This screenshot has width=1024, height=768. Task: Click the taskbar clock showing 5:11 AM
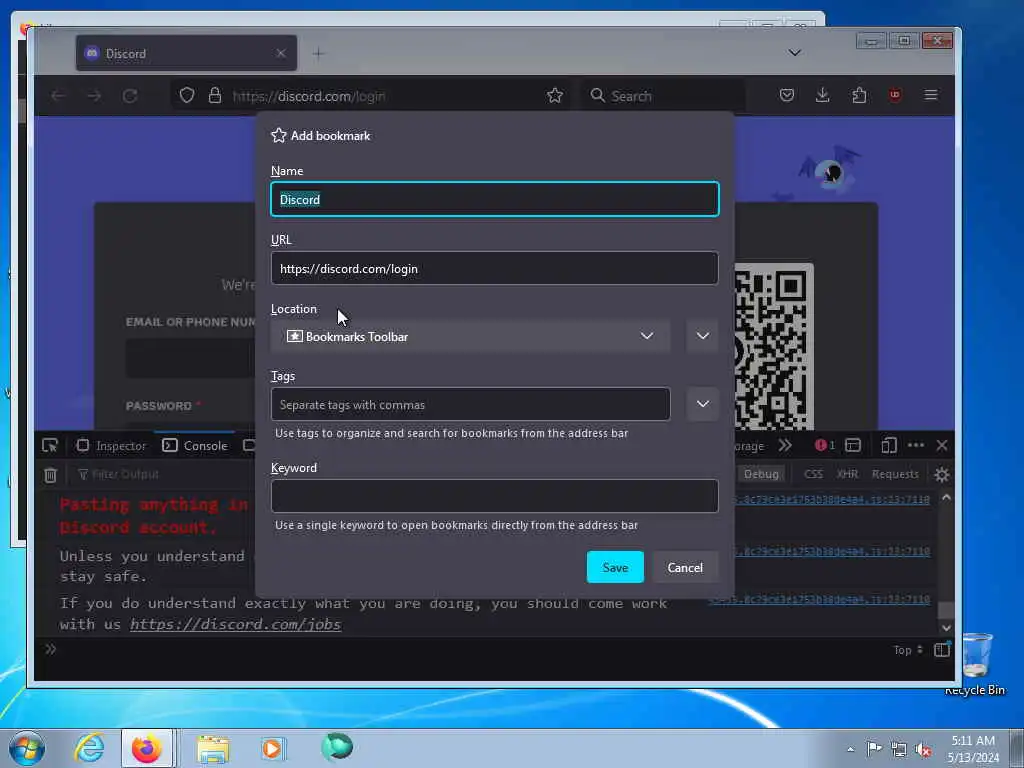(x=973, y=749)
